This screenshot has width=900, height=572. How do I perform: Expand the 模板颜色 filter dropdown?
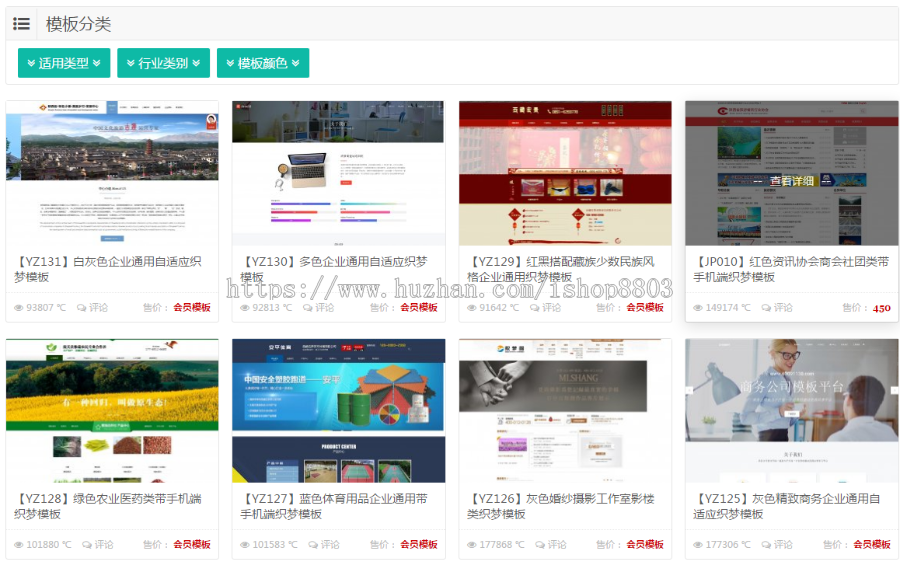(x=263, y=63)
